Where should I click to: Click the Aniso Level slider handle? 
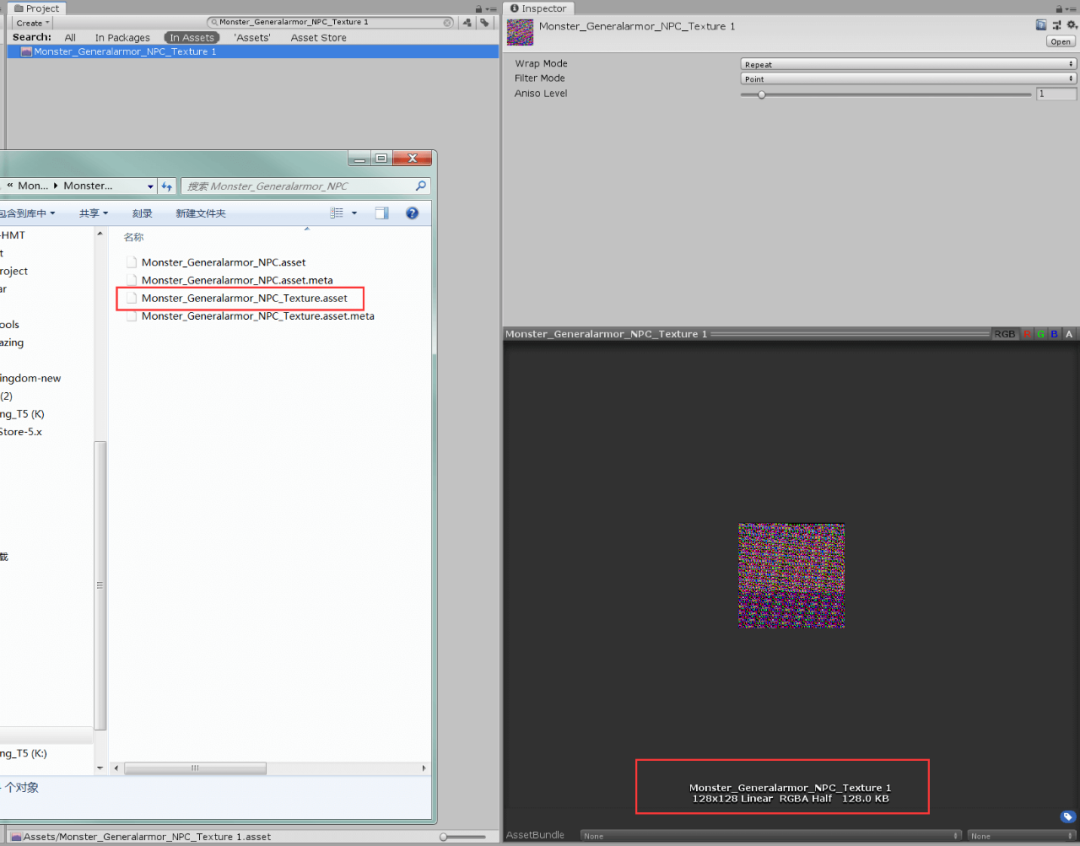(x=762, y=94)
